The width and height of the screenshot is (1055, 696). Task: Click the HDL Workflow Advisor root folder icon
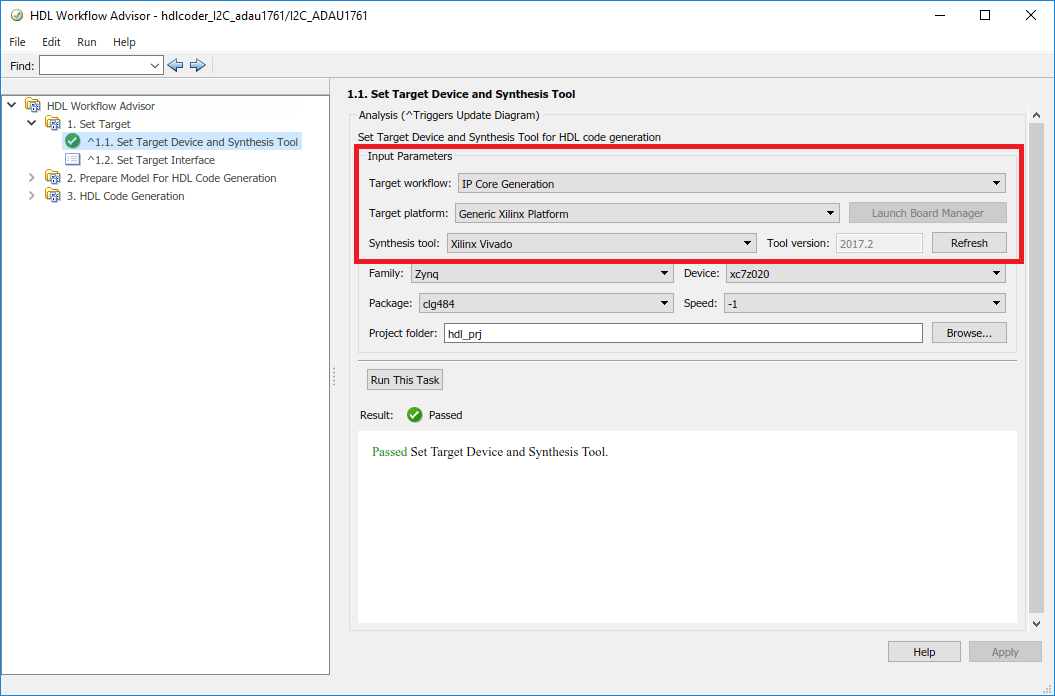(x=33, y=106)
